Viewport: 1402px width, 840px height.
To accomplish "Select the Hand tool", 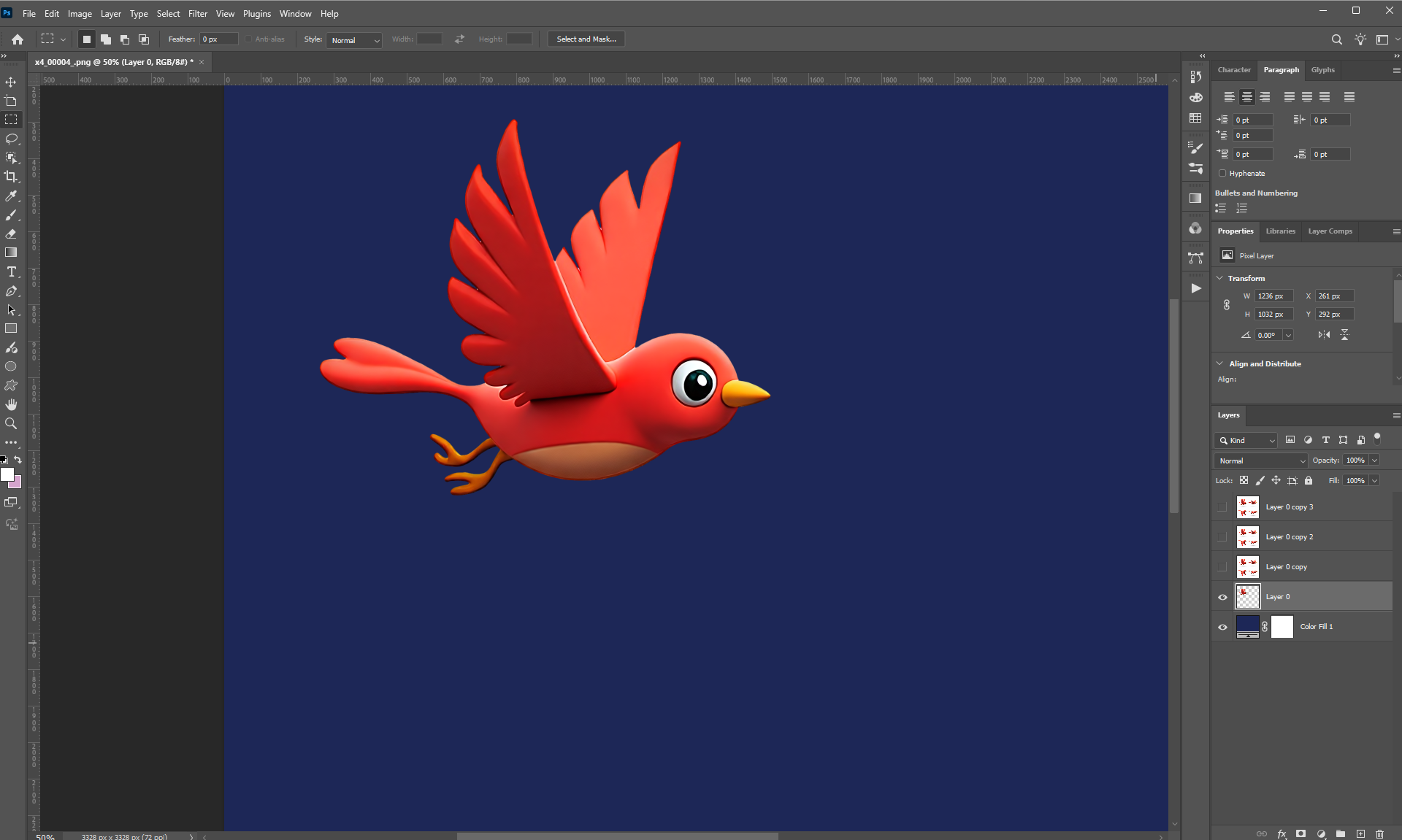I will point(11,404).
